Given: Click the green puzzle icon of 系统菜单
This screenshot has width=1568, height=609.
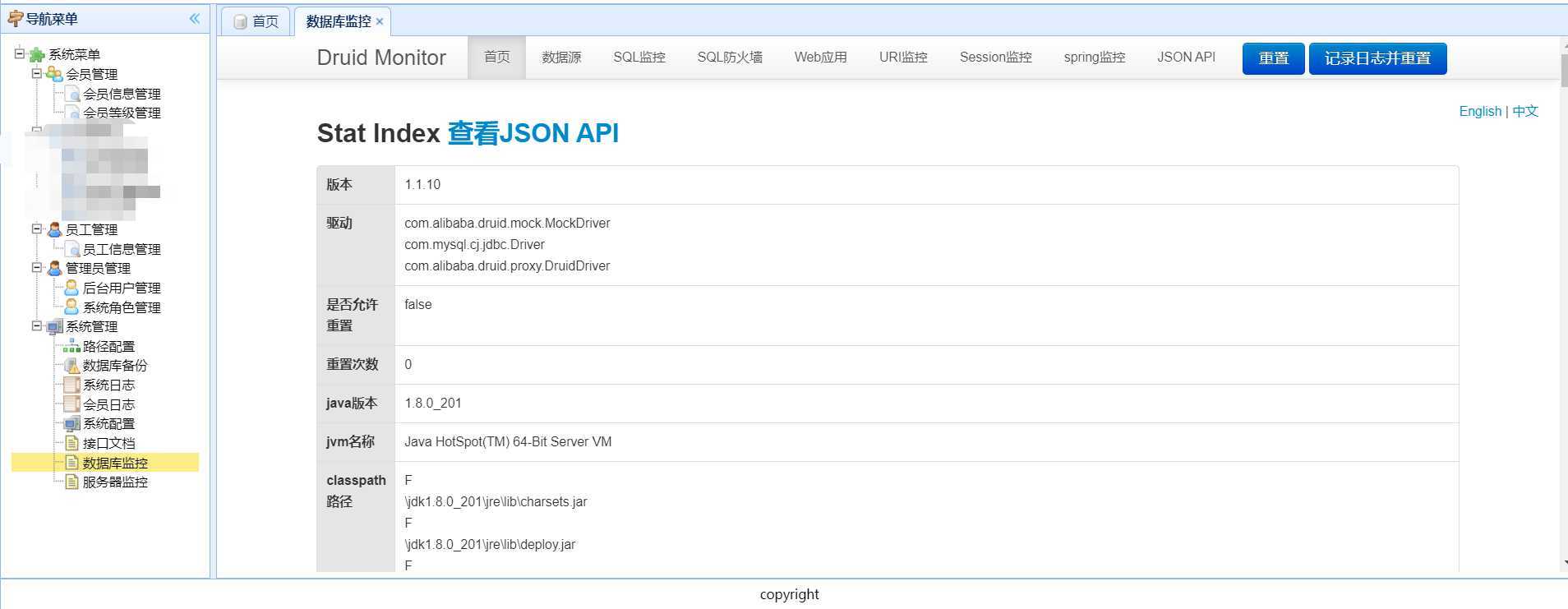Looking at the screenshot, I should coord(37,55).
